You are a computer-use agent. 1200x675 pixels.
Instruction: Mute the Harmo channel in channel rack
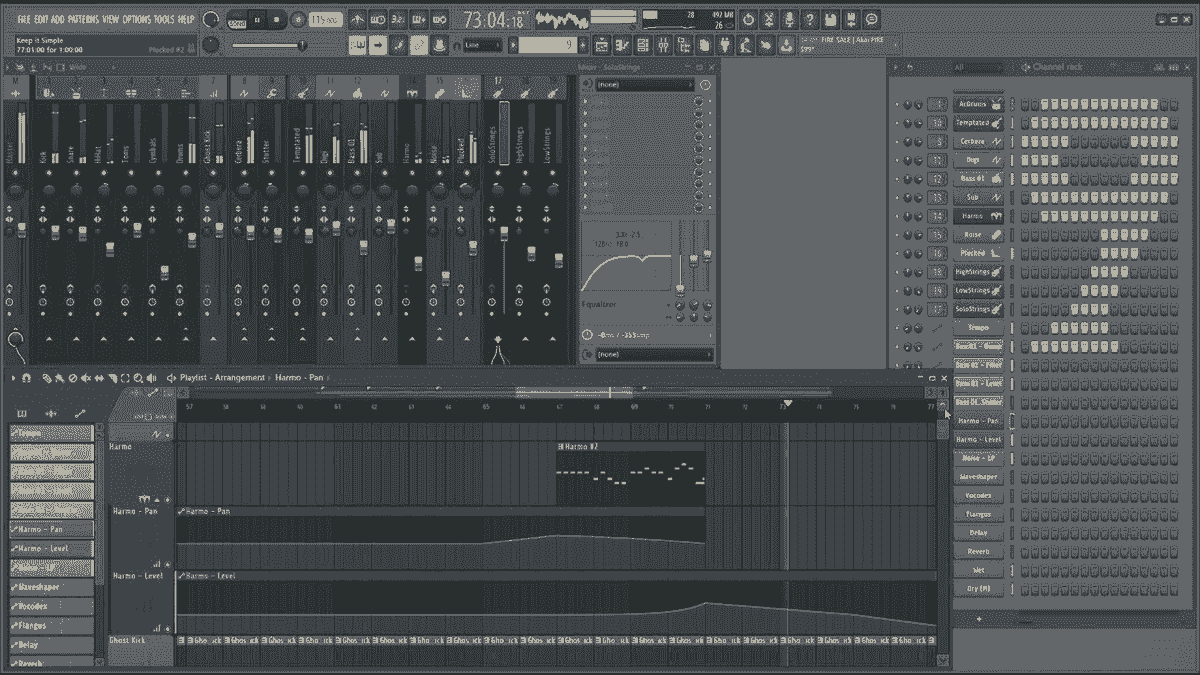(896, 216)
